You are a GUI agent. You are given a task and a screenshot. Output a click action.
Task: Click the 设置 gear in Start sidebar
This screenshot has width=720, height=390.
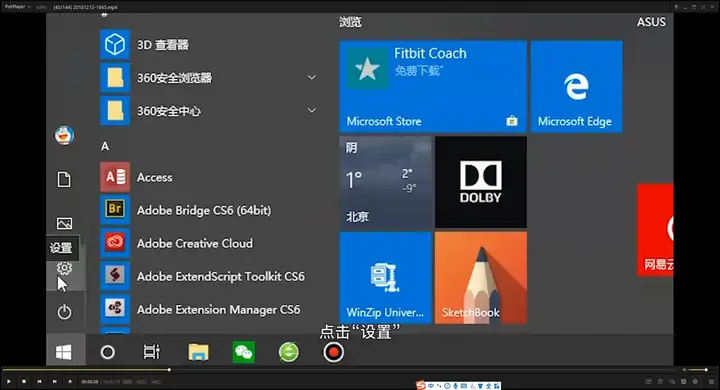click(x=64, y=268)
